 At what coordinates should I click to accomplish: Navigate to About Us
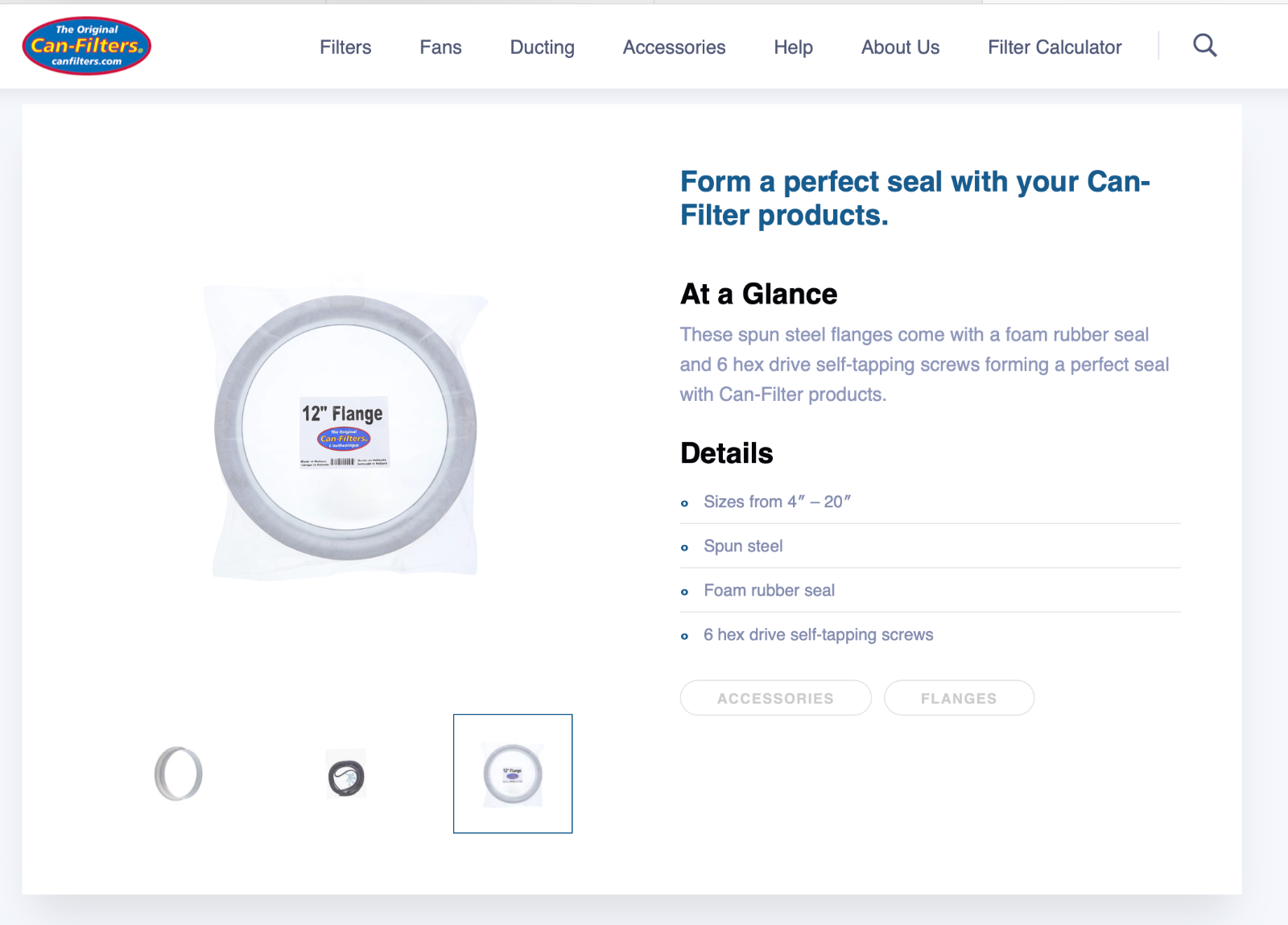point(900,47)
